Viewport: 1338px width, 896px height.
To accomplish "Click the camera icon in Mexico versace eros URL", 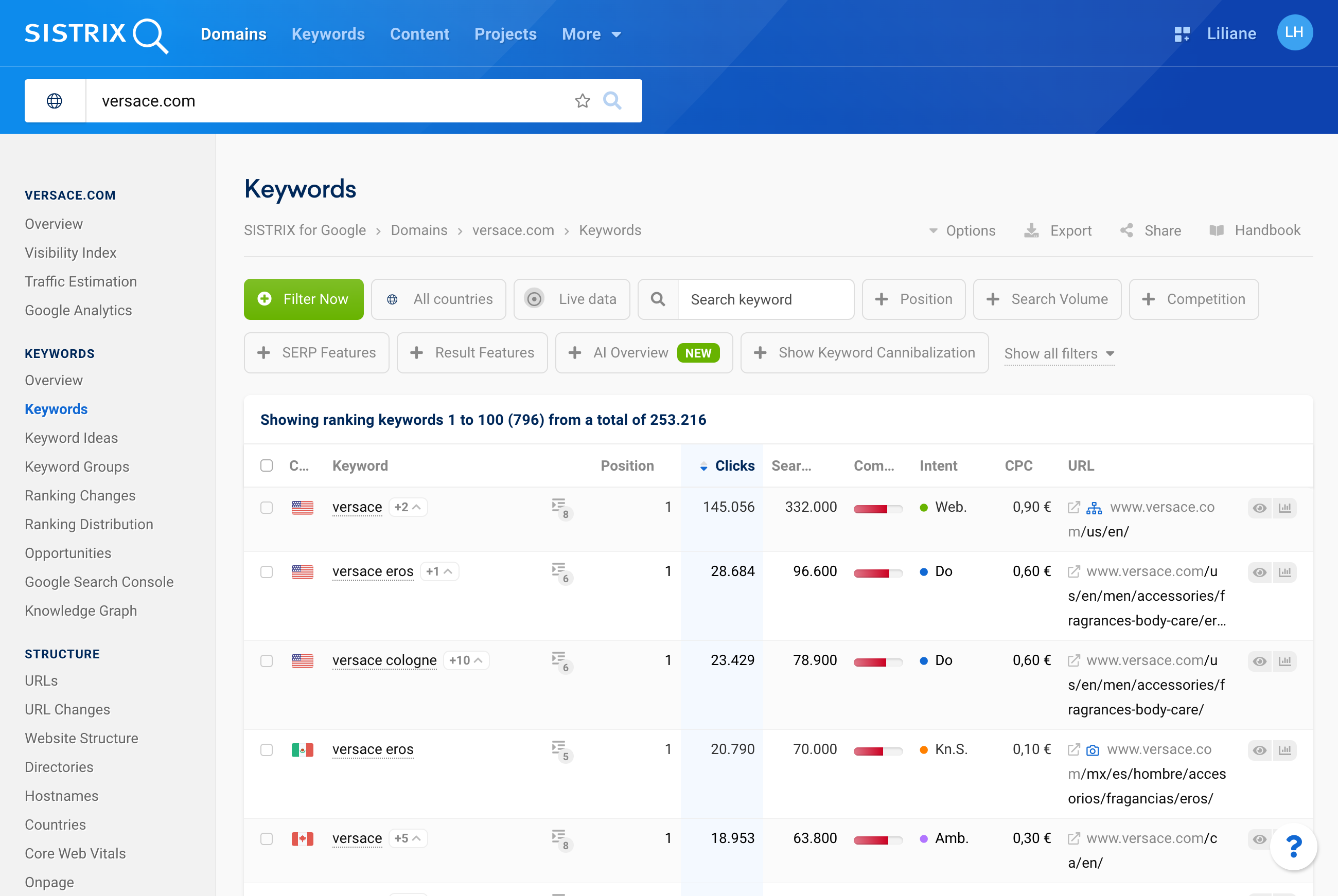I will tap(1092, 750).
